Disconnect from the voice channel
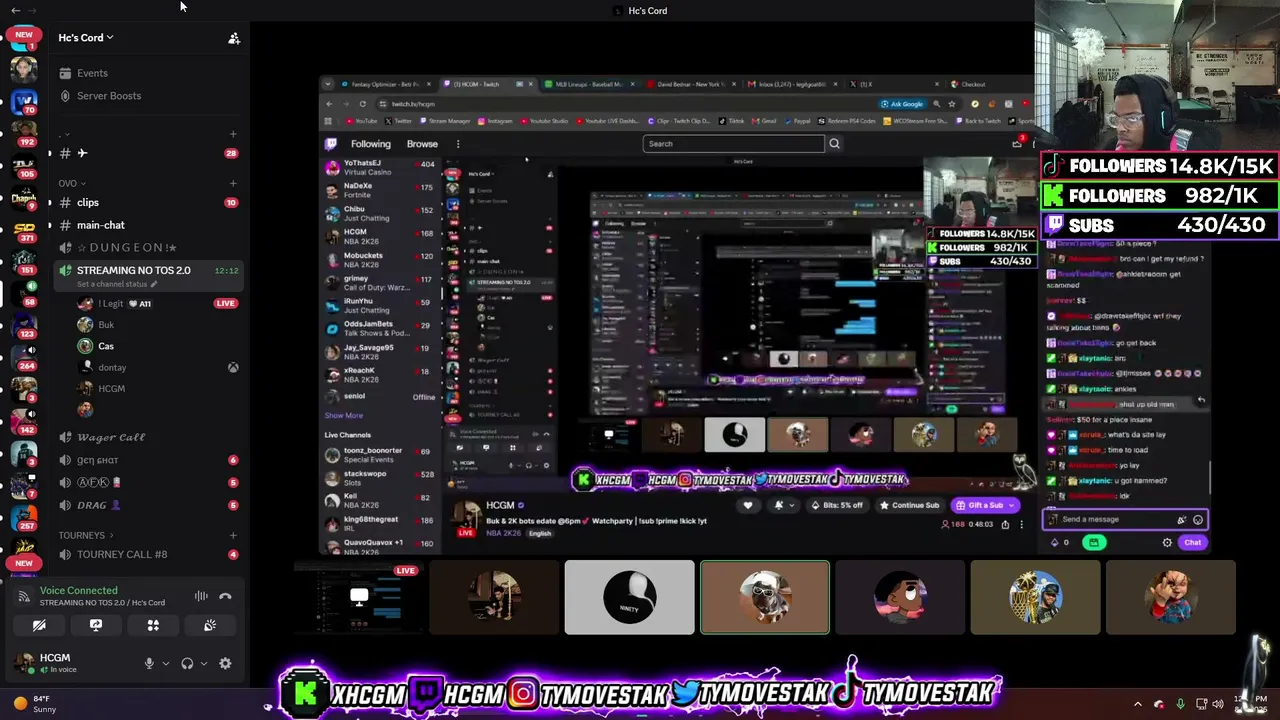This screenshot has height=720, width=1280. click(225, 597)
